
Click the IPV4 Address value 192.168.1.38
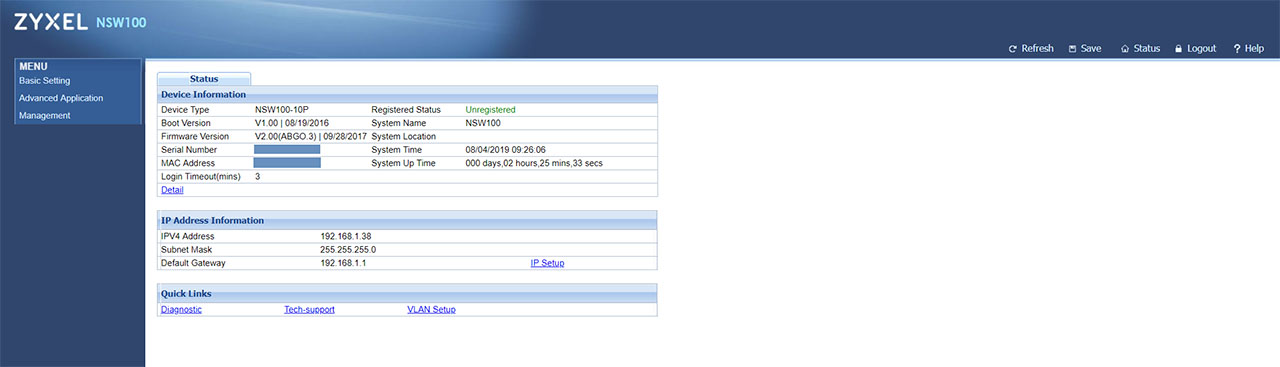[x=346, y=236]
